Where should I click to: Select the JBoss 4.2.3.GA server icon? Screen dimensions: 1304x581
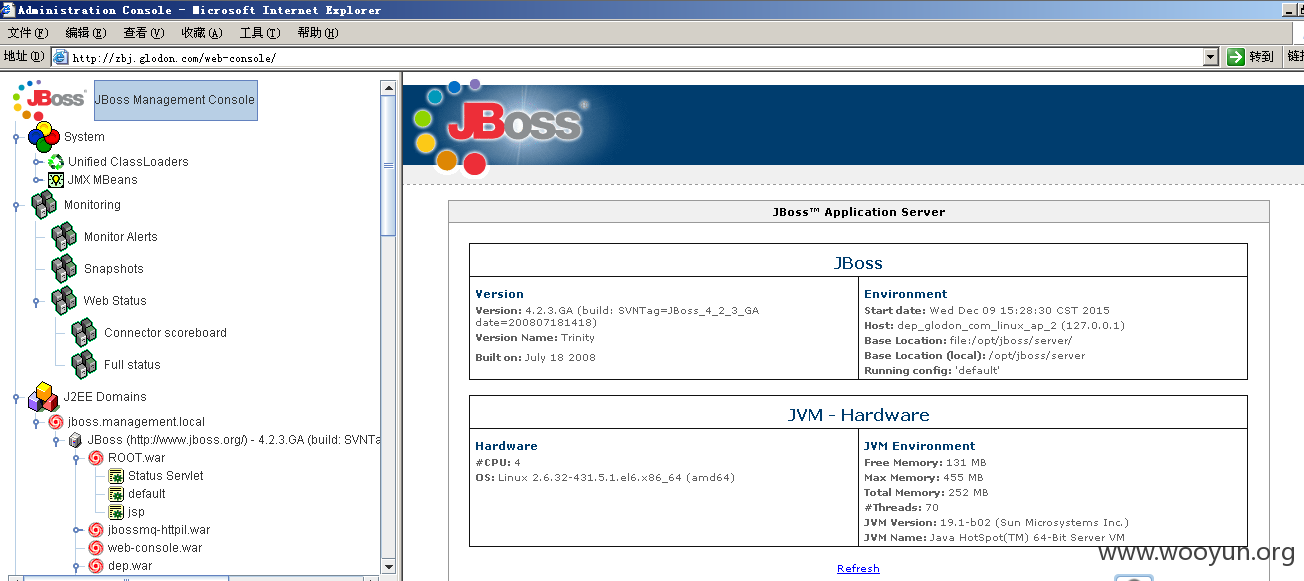click(75, 440)
